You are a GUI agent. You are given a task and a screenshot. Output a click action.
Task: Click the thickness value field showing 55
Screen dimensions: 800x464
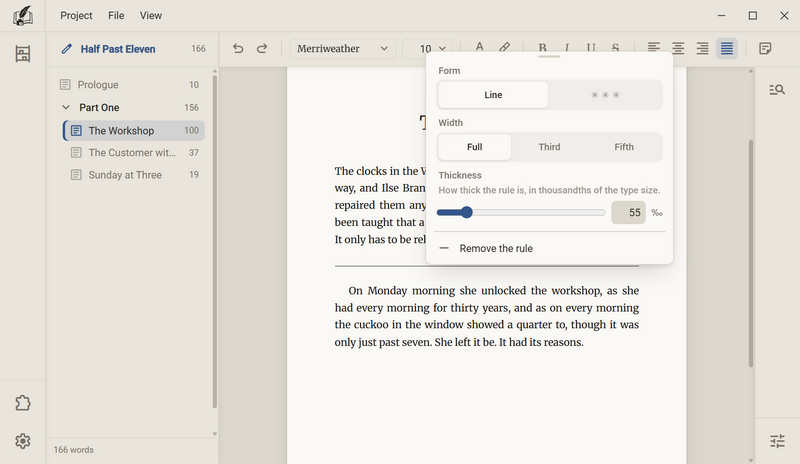629,212
